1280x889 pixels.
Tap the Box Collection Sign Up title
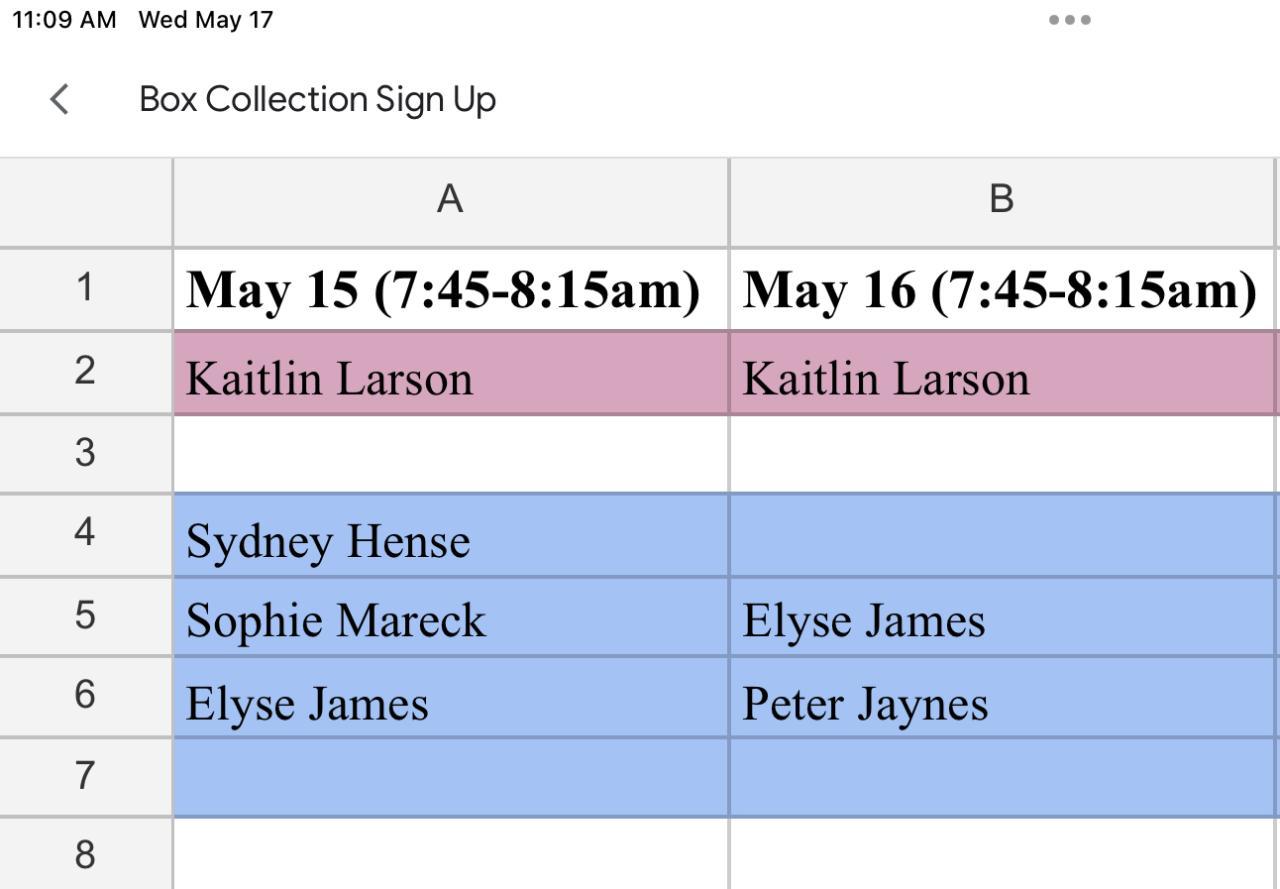point(317,99)
